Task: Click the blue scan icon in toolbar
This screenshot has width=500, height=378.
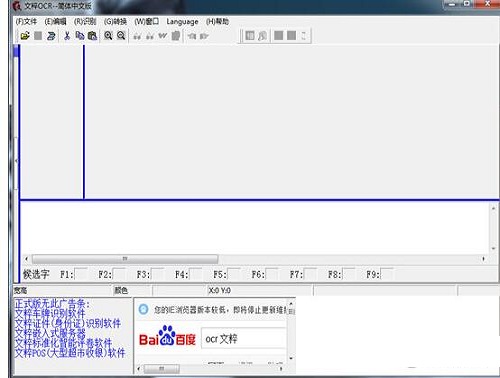Action: [x=51, y=35]
